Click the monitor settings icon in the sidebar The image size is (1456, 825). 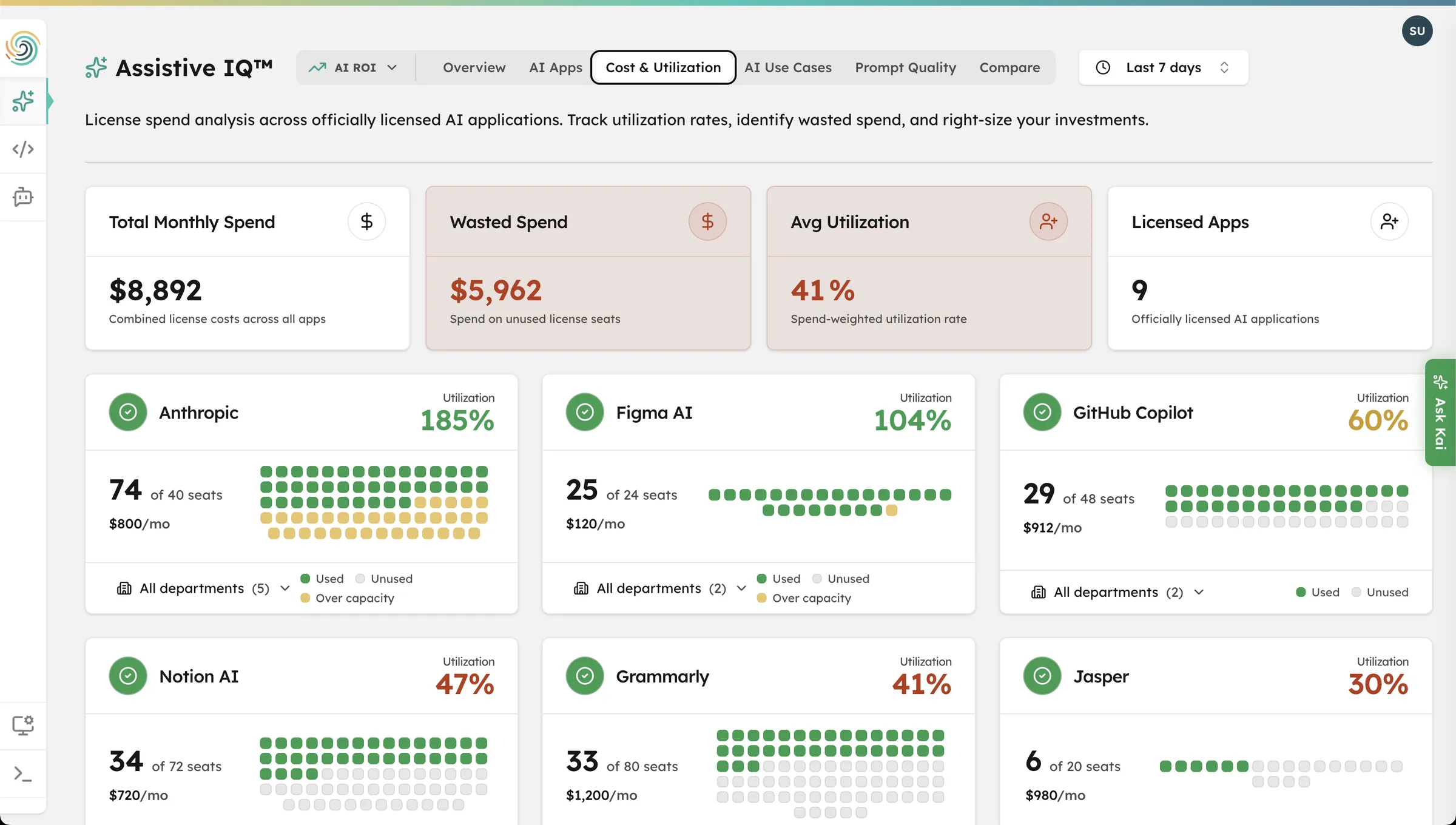click(23, 725)
